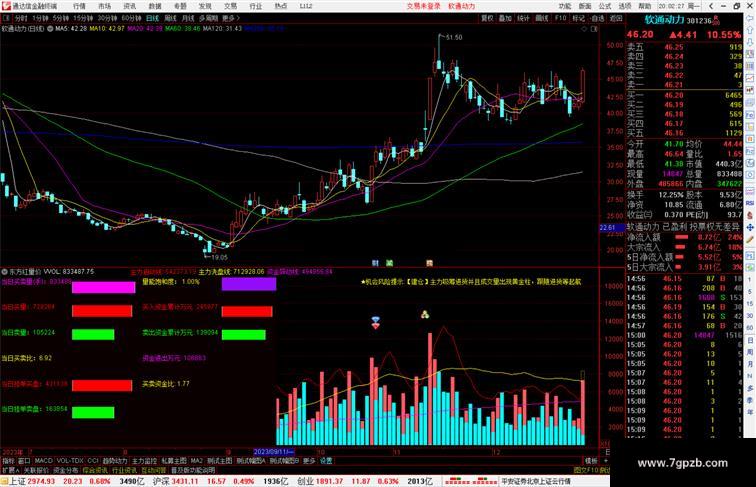Switch sidebar period to 季
Screen dimensions: 756x487
(x=750, y=400)
